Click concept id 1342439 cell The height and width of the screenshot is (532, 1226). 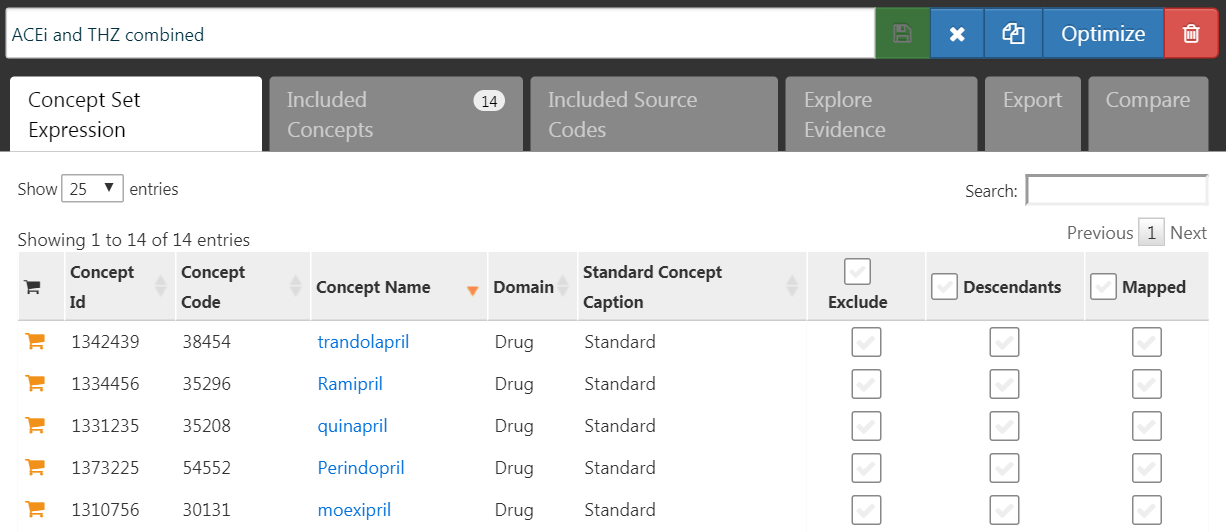pyautogui.click(x=105, y=342)
